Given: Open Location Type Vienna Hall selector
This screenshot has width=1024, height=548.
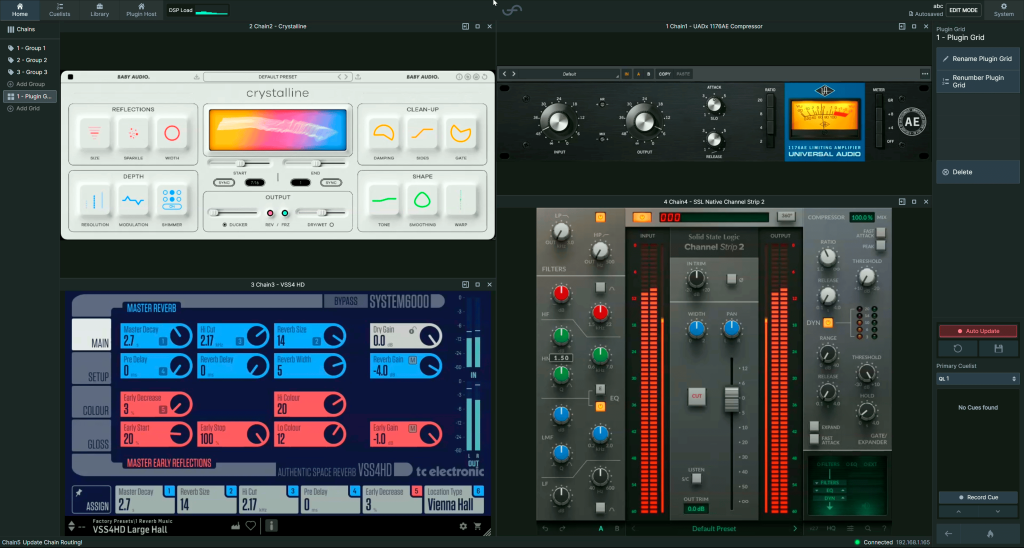Looking at the screenshot, I should click(x=454, y=500).
